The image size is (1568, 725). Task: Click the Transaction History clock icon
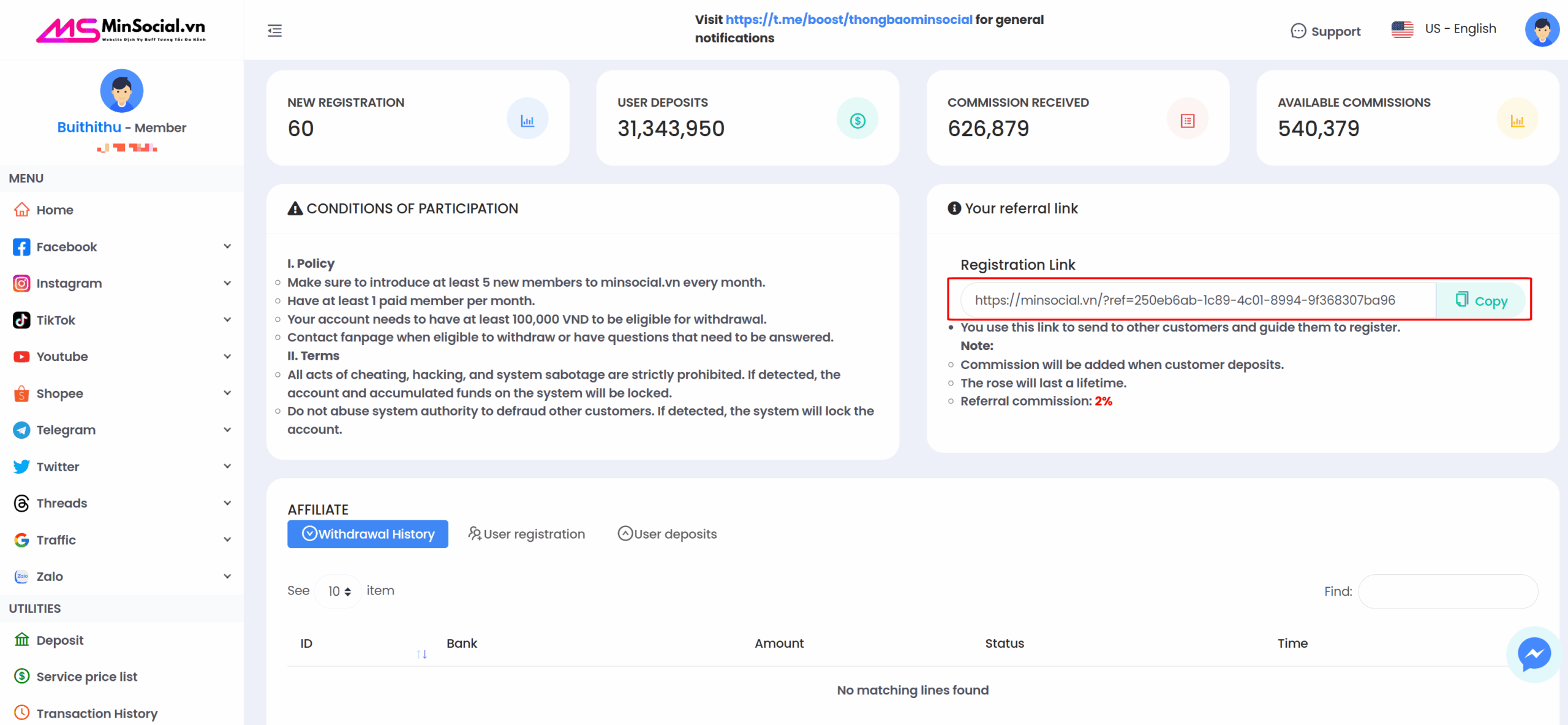pyautogui.click(x=21, y=713)
